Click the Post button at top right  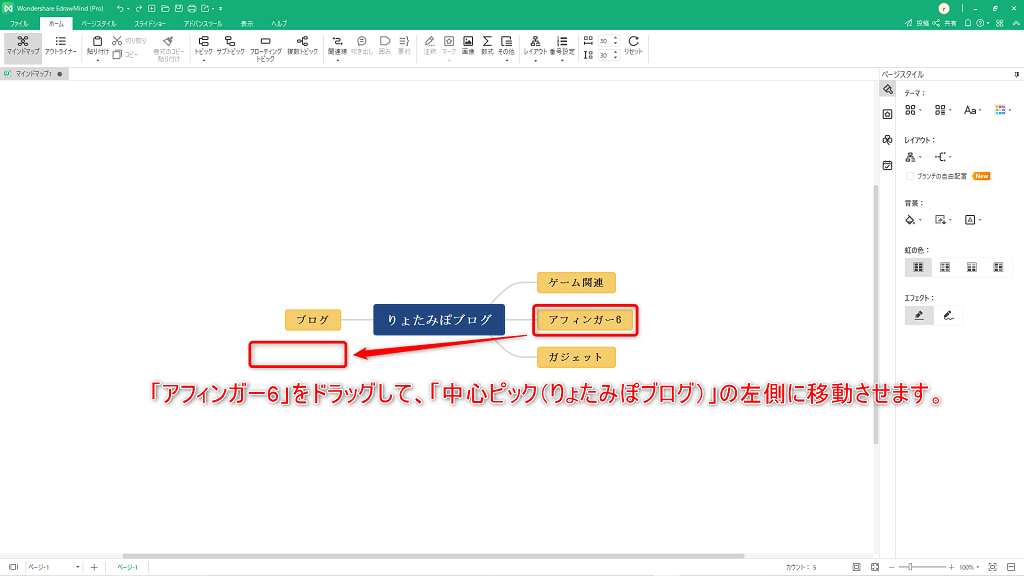[916, 23]
